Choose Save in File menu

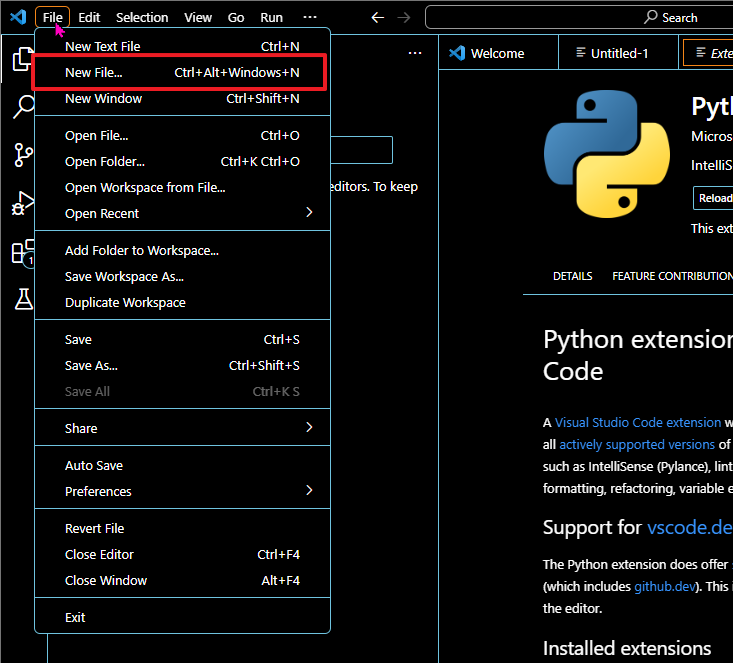182,339
